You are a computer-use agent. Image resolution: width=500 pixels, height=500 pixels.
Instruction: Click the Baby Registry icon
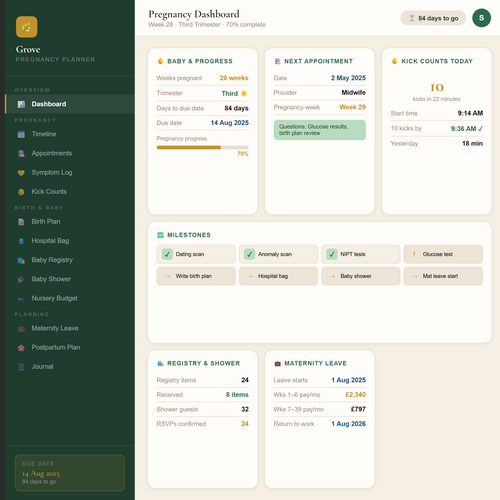tap(21, 260)
